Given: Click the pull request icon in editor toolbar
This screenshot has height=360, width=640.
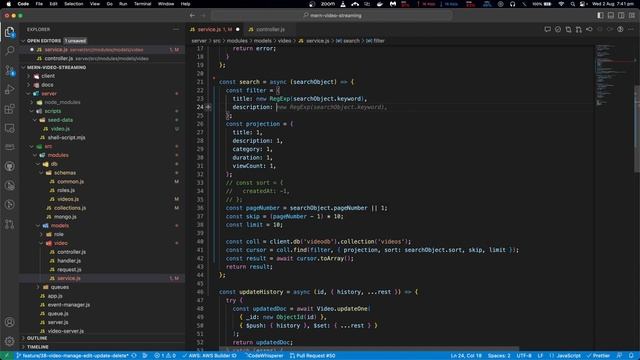Looking at the screenshot, I should pyautogui.click(x=578, y=29).
